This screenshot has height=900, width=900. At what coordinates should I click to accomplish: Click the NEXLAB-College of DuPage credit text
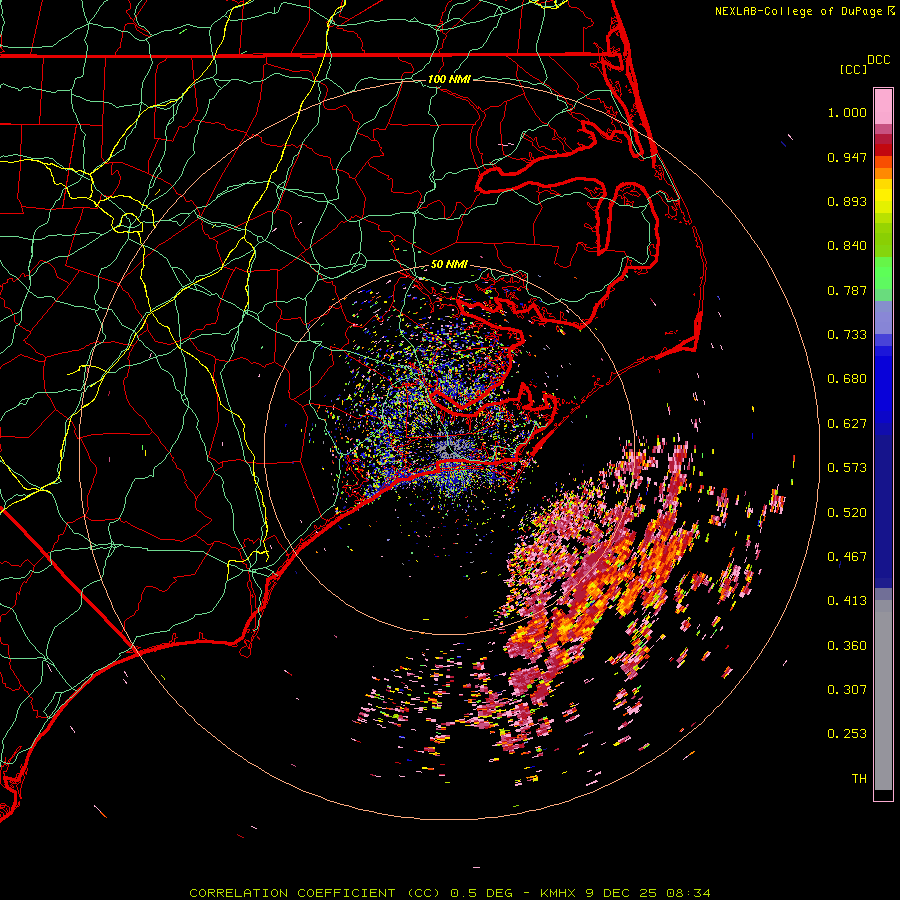click(x=798, y=11)
